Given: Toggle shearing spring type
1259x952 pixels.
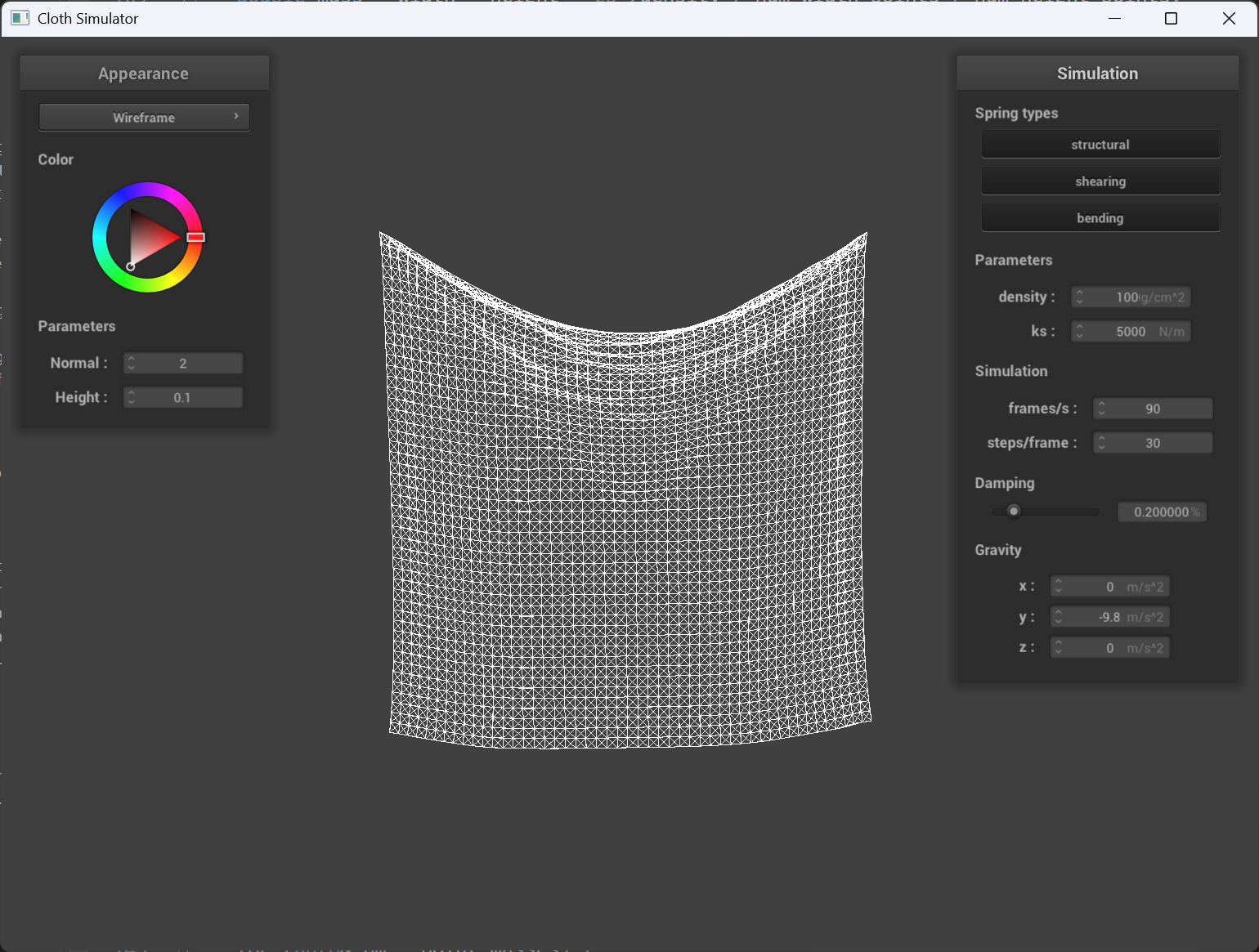Looking at the screenshot, I should click(x=1100, y=181).
